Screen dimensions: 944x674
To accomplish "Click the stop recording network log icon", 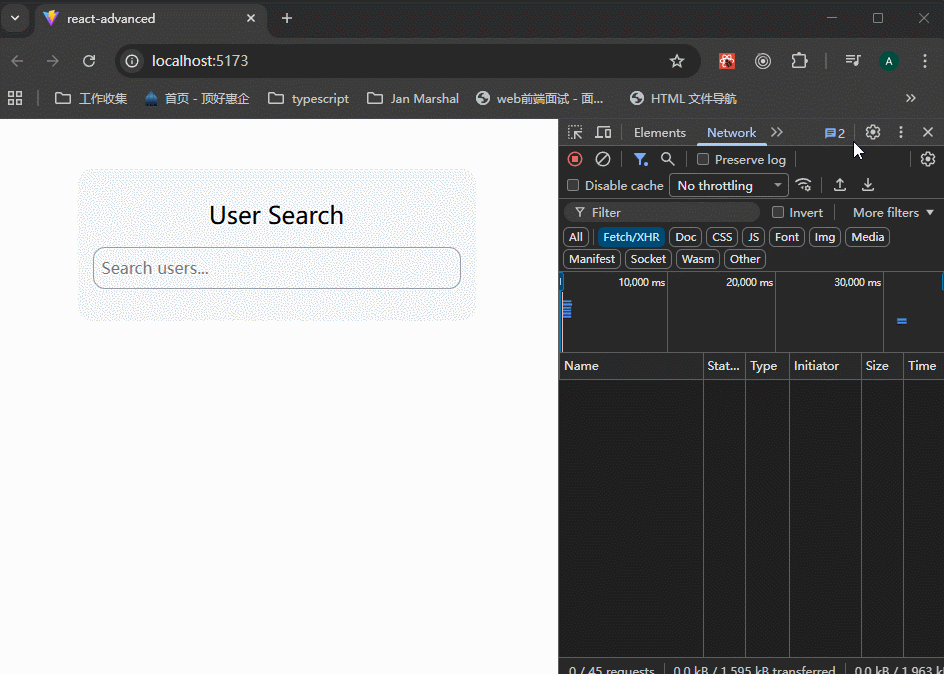I will coord(575,159).
